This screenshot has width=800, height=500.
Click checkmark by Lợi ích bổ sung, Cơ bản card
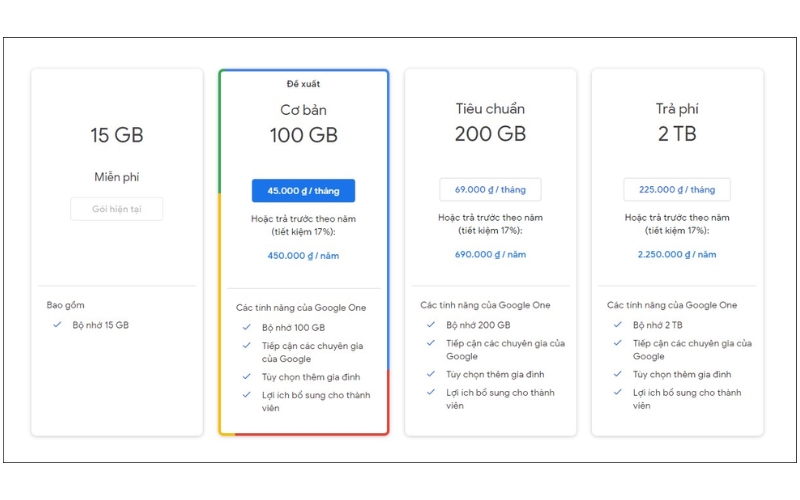click(x=246, y=395)
